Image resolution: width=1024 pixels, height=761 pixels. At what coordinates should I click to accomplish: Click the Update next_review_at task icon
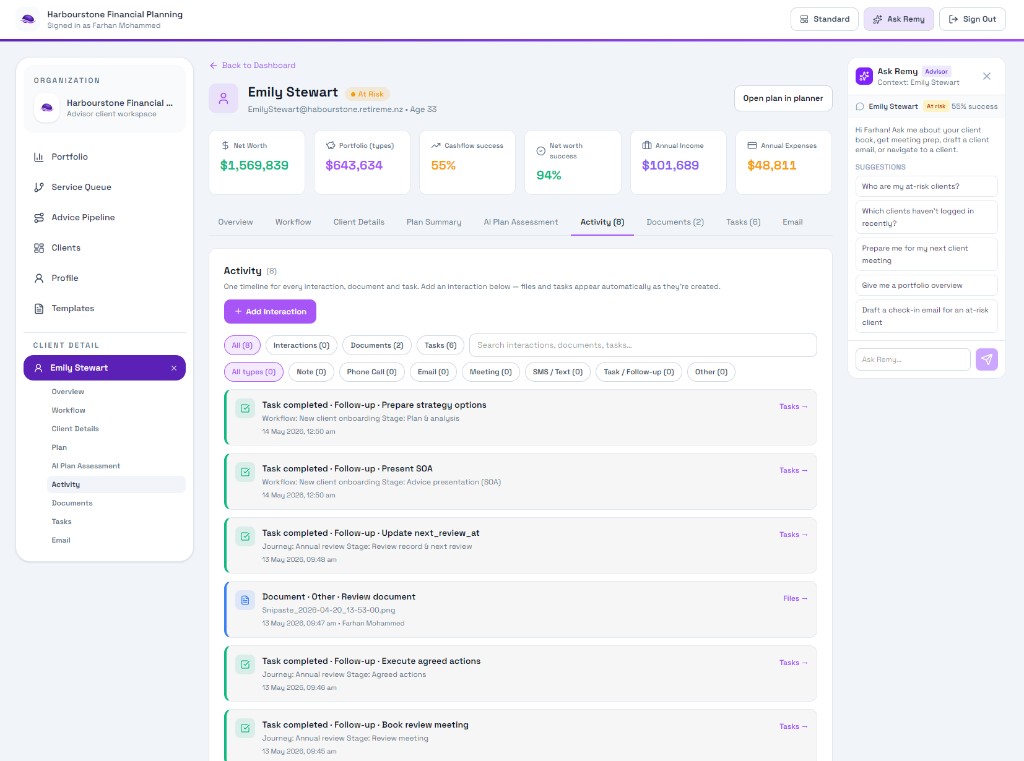pyautogui.click(x=245, y=537)
